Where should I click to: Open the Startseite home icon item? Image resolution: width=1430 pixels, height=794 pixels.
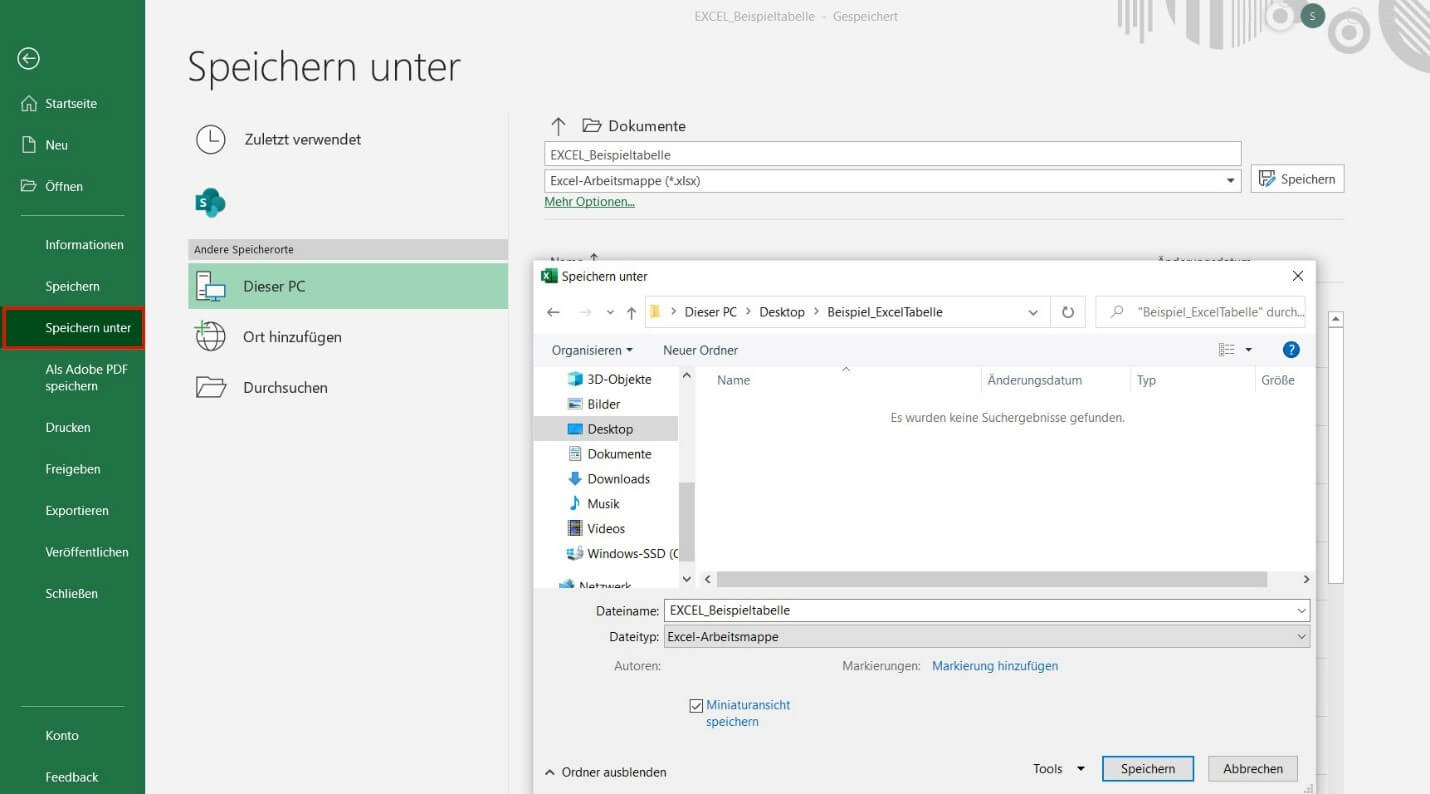pos(60,103)
